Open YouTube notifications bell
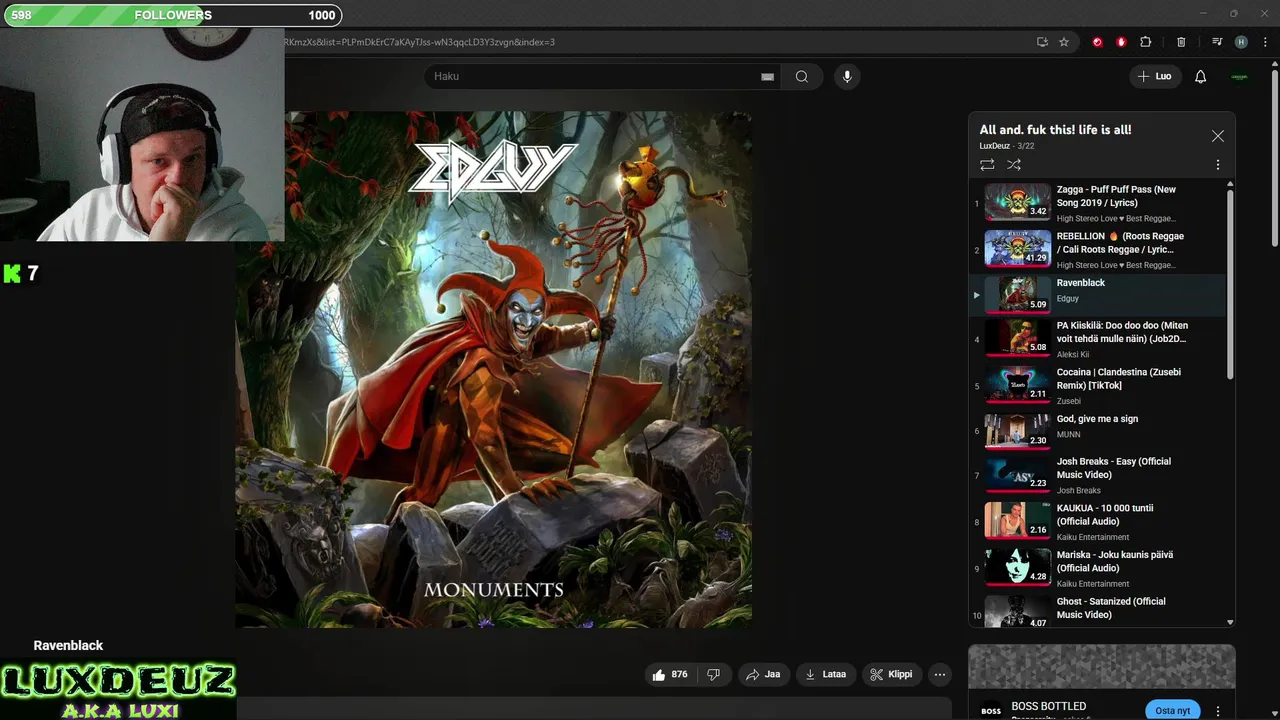Screen dimensions: 1280x720 pos(1201,76)
